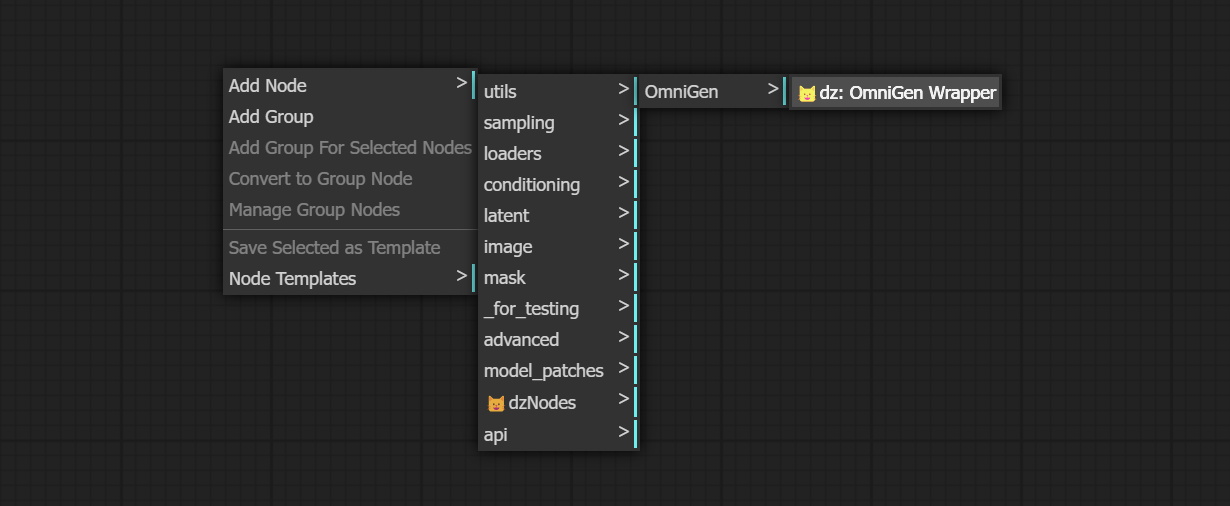Image resolution: width=1230 pixels, height=506 pixels.
Task: Select Manage Group Nodes entry
Action: click(350, 210)
